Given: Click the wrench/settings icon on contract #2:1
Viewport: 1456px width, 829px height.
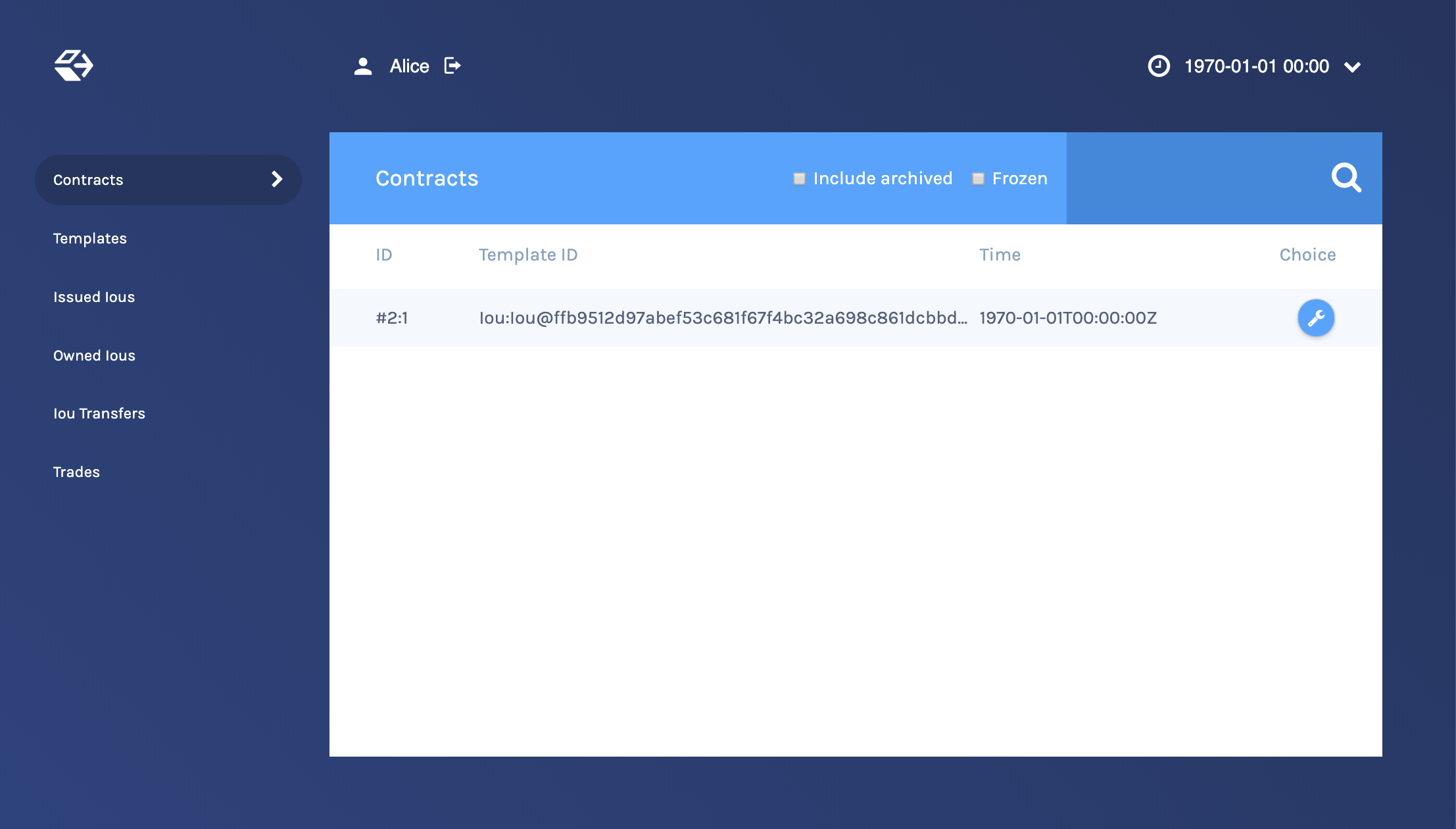Looking at the screenshot, I should coord(1316,318).
